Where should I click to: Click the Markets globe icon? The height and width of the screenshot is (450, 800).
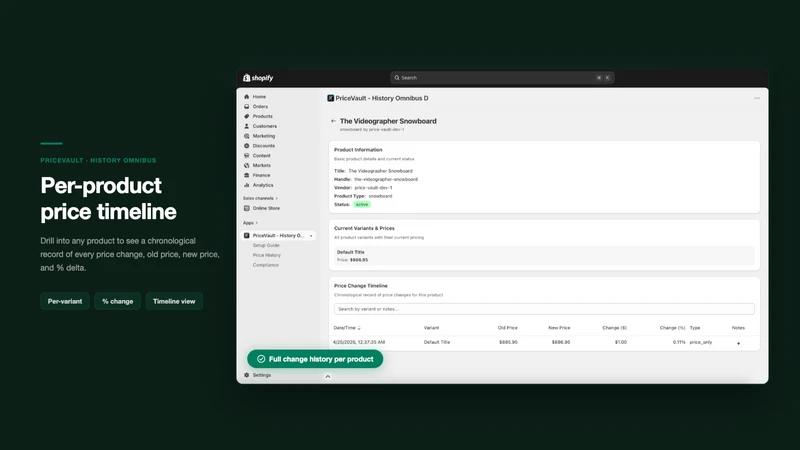(246, 165)
